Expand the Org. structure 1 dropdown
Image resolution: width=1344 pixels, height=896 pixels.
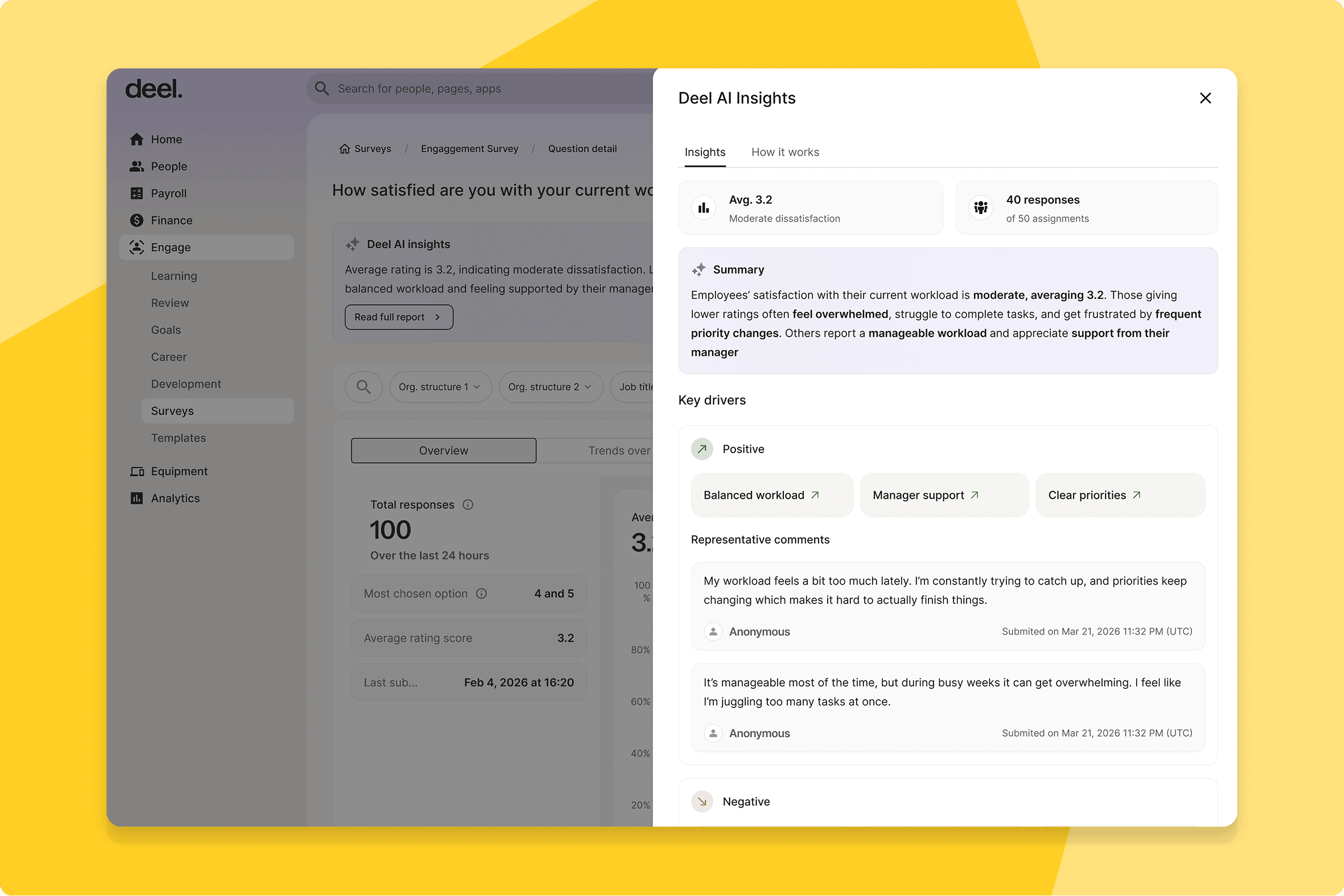click(440, 387)
